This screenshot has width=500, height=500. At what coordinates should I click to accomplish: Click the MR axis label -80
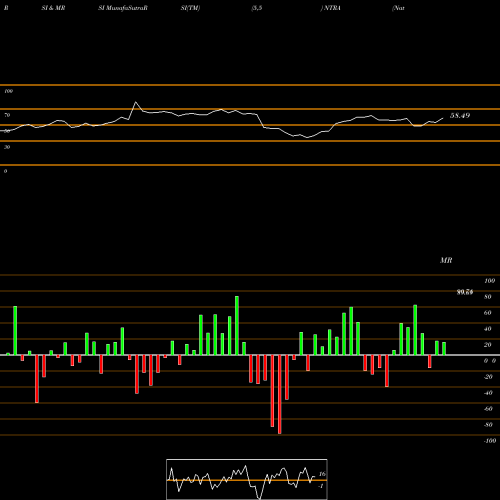tap(488, 425)
